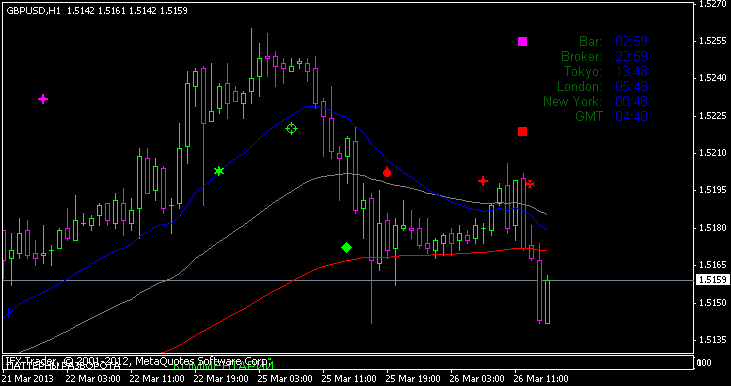Viewport: 731px width, 386px height.
Task: Click the GBPUSD,H1 chart title
Action: tap(34, 10)
